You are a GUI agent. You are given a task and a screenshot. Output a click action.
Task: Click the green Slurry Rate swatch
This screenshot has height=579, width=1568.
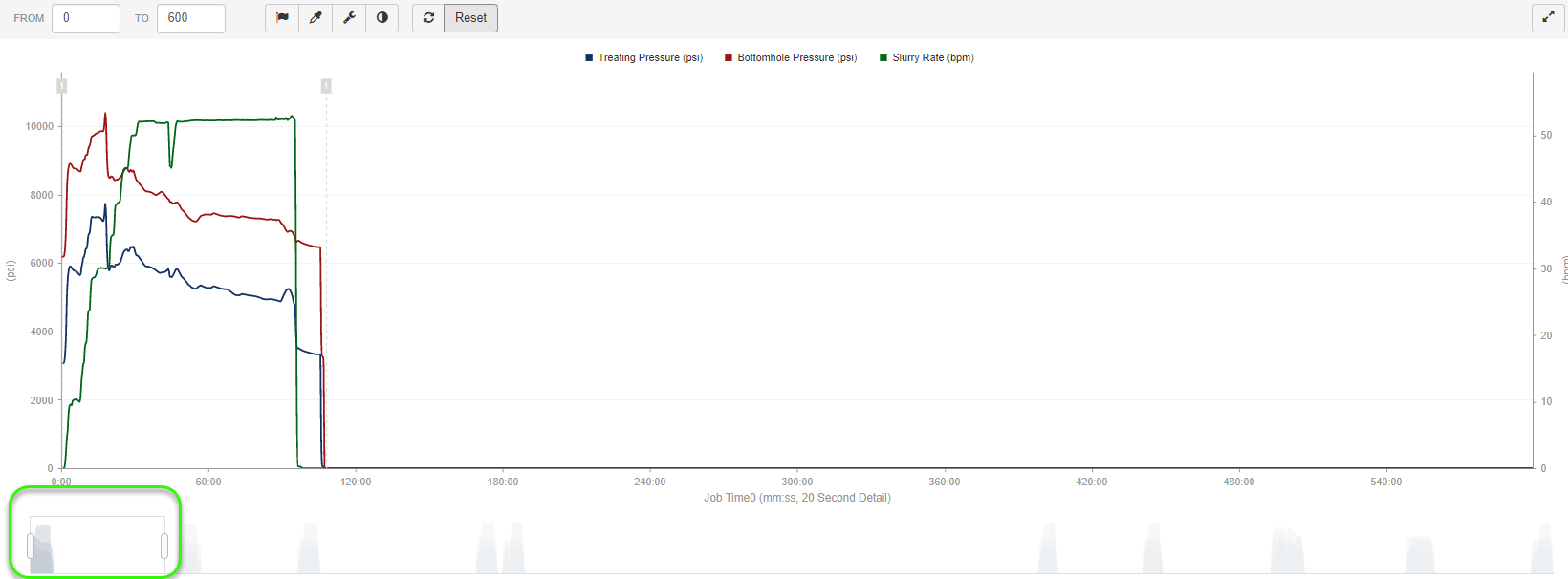(x=883, y=57)
